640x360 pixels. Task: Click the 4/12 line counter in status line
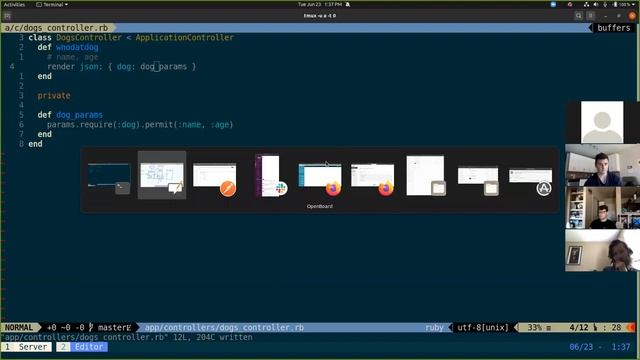[579, 327]
